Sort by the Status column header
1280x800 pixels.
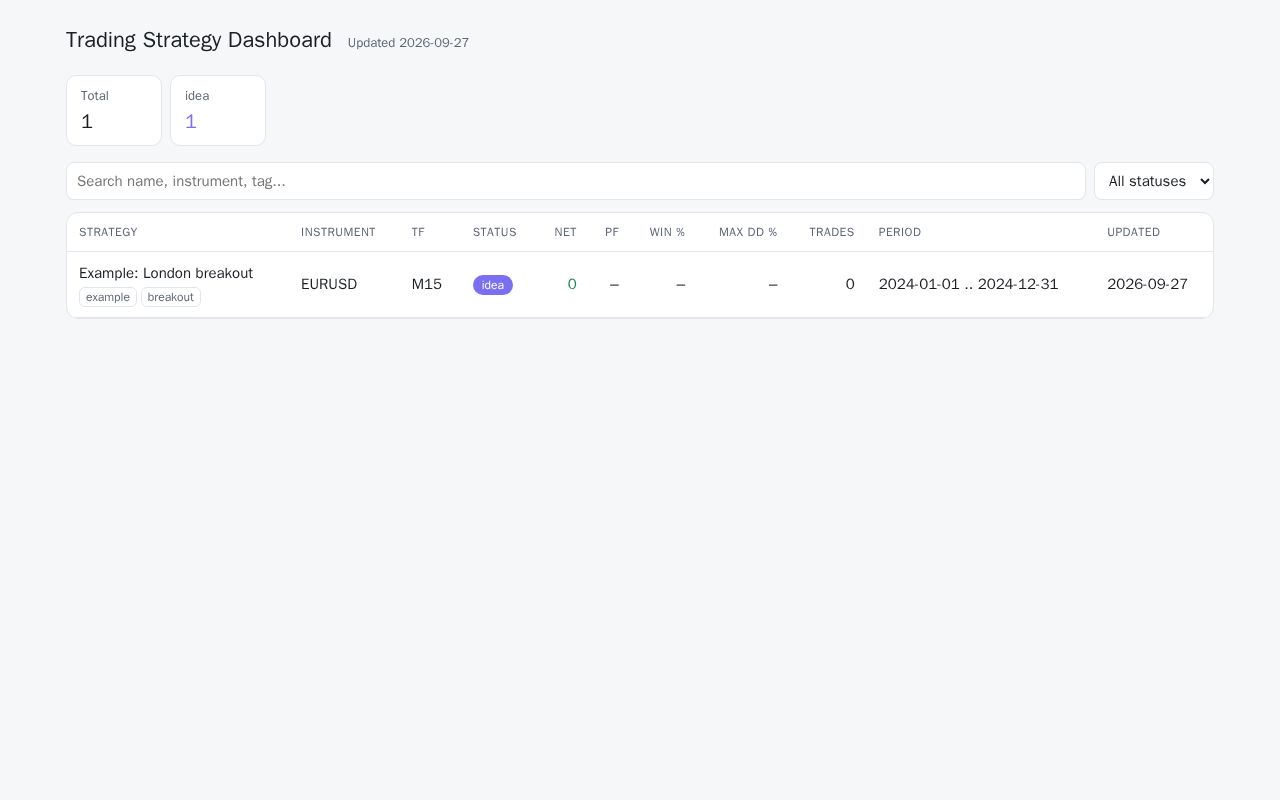[x=495, y=232]
